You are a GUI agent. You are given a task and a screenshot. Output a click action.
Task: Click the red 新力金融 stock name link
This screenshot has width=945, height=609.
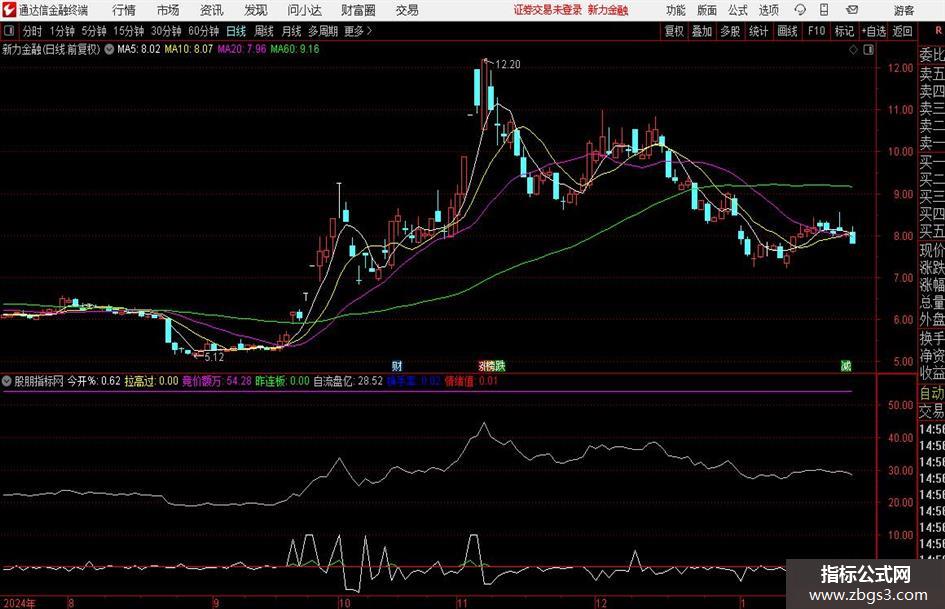tap(608, 10)
